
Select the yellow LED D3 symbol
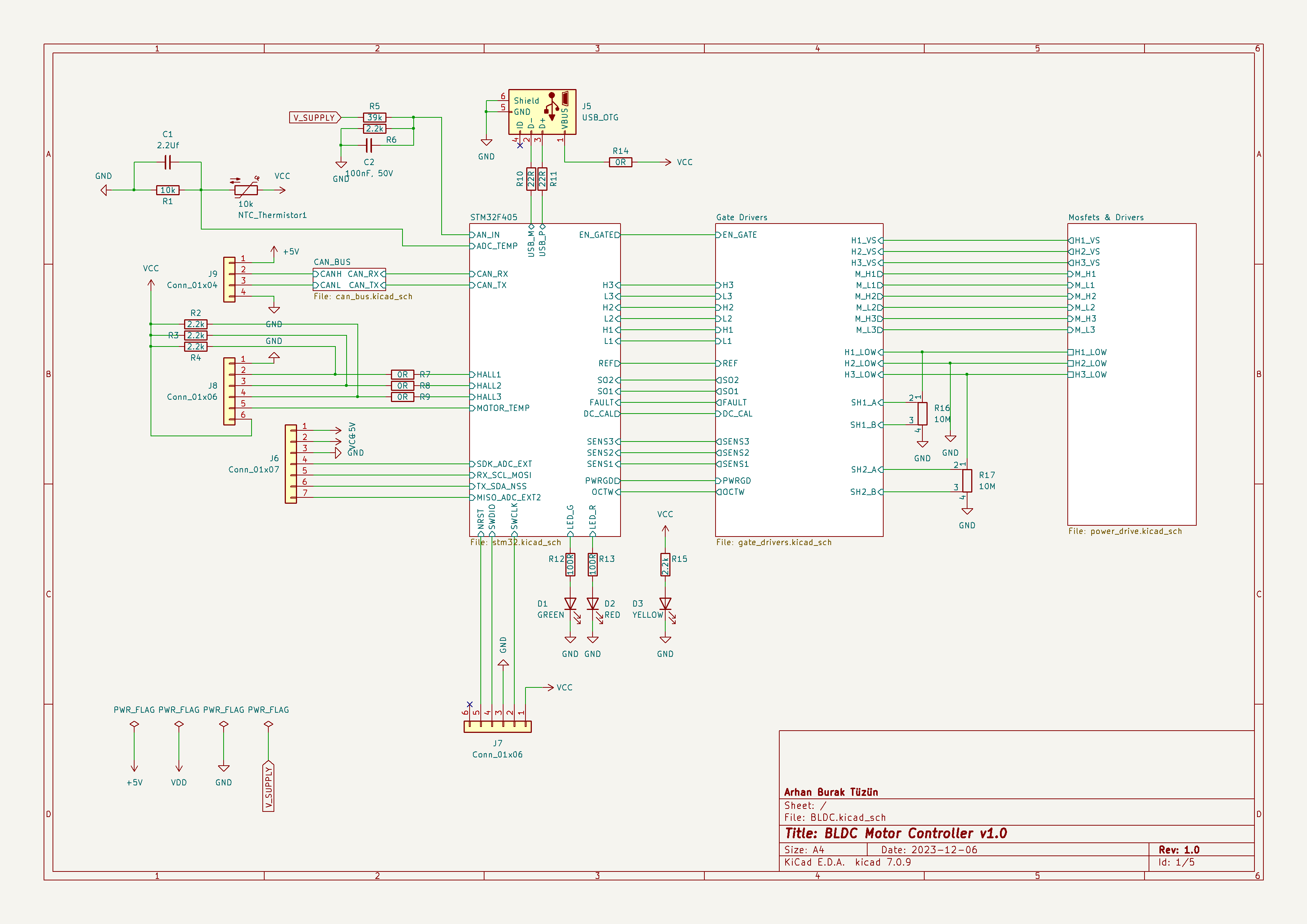pyautogui.click(x=665, y=604)
